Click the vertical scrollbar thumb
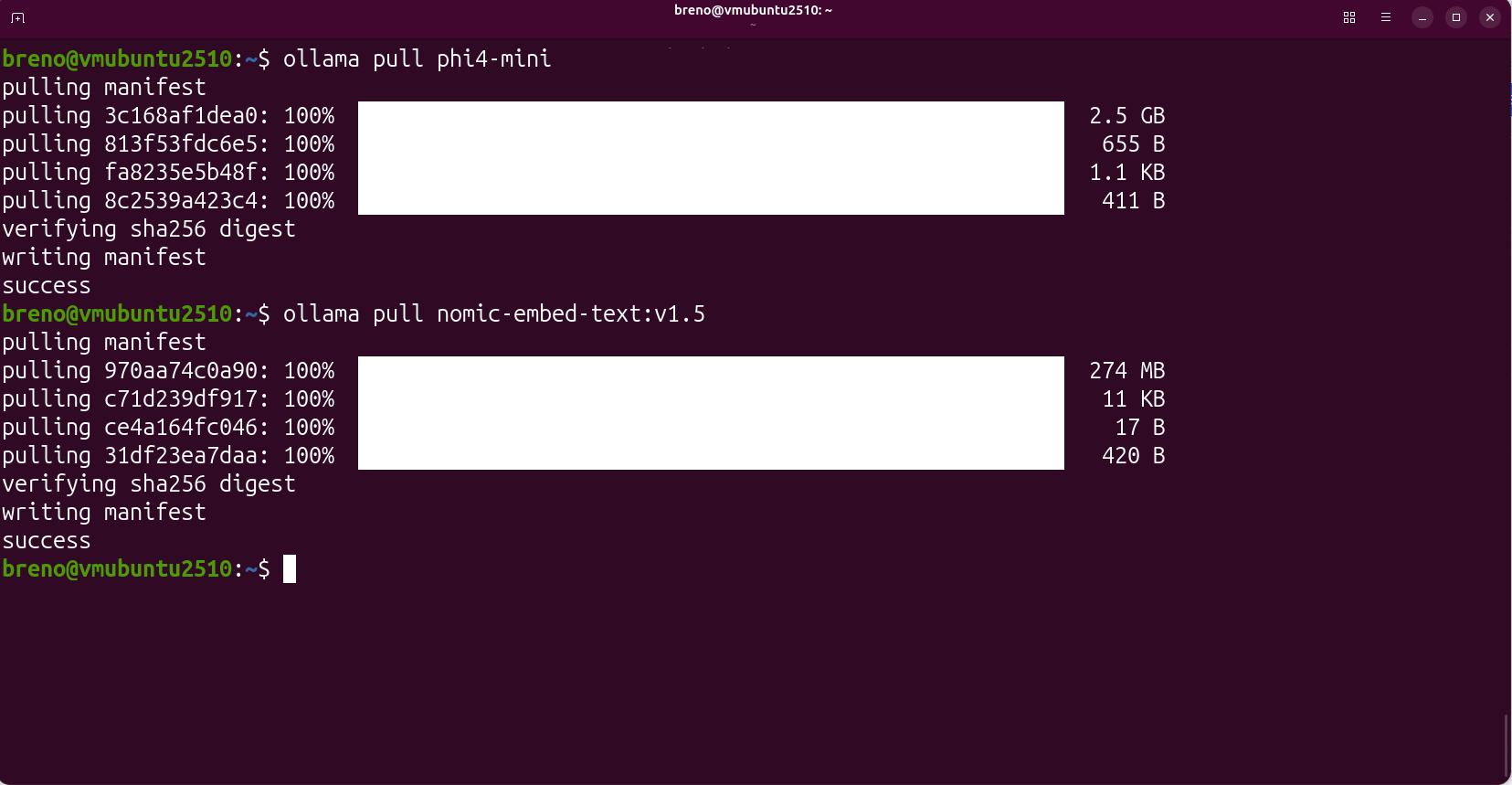1512x785 pixels. click(1506, 745)
